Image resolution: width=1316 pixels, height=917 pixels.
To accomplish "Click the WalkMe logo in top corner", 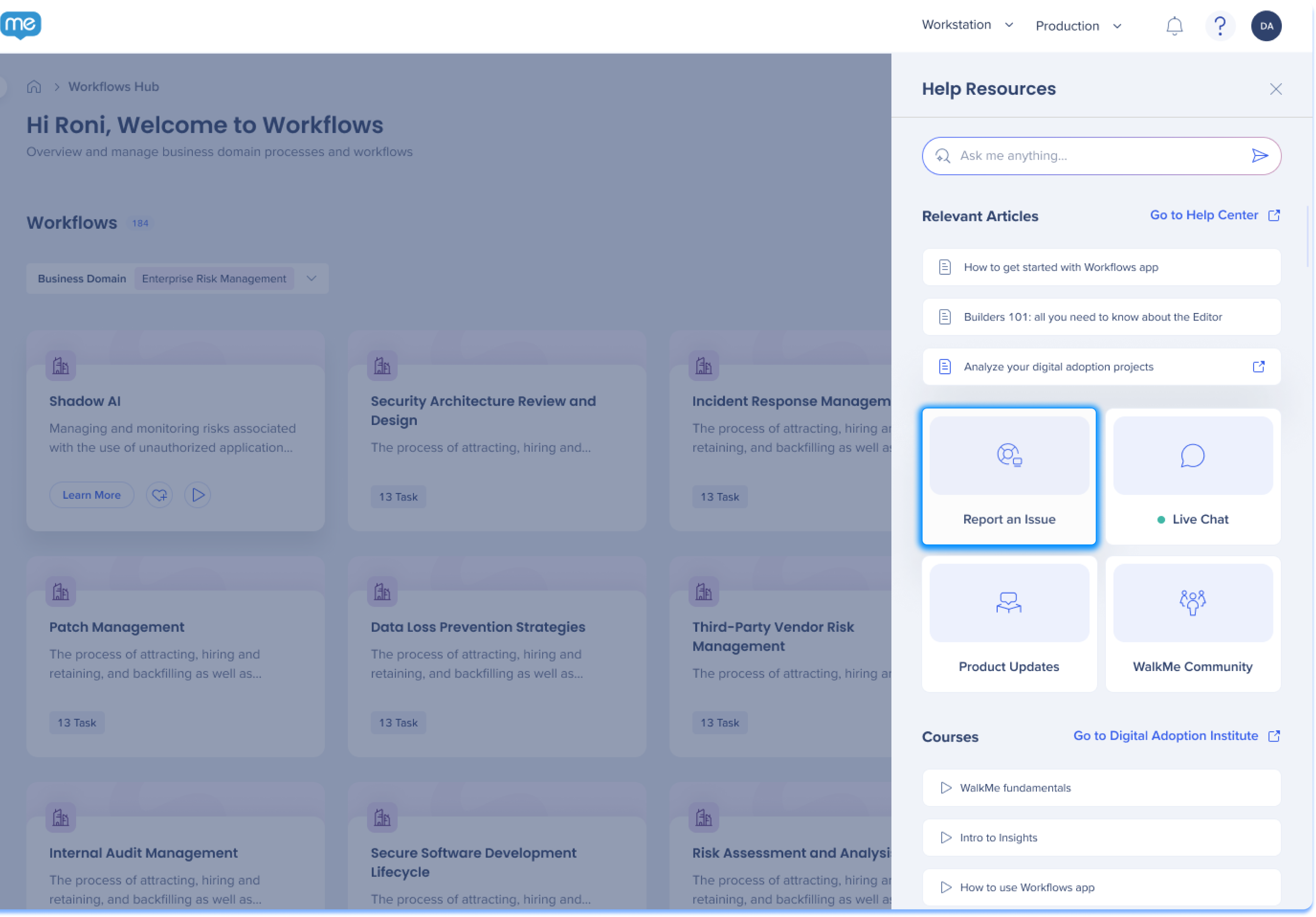I will tap(21, 25).
